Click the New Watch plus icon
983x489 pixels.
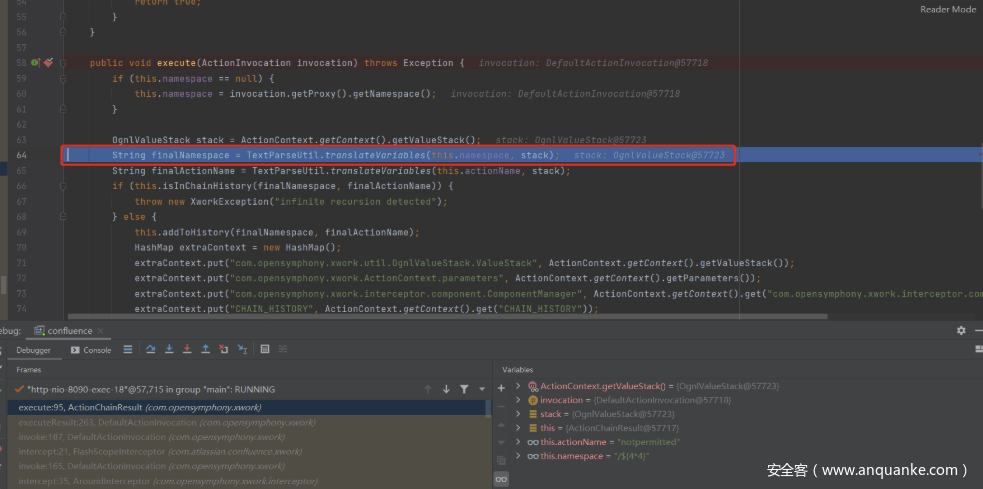(501, 387)
